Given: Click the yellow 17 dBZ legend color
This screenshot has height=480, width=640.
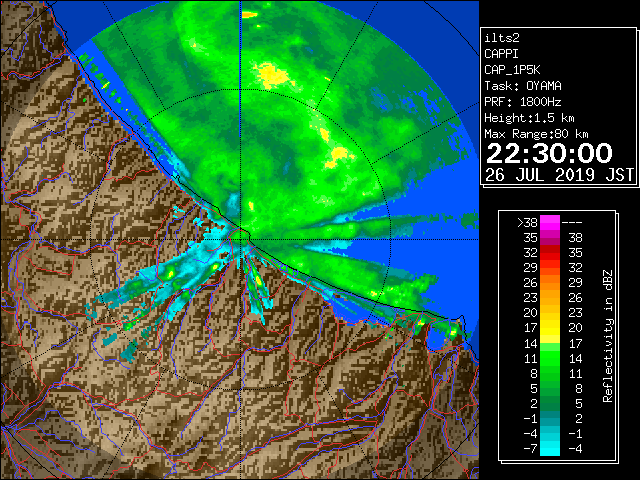Looking at the screenshot, I should tap(550, 328).
